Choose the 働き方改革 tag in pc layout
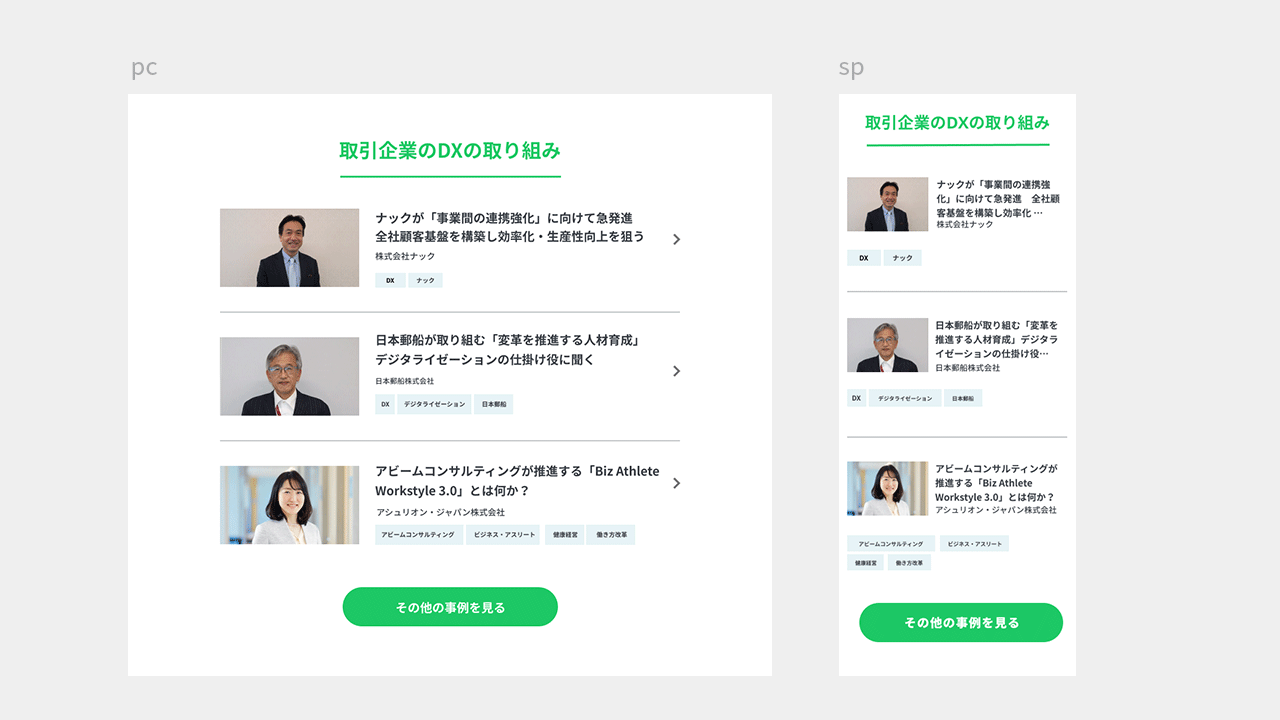The height and width of the screenshot is (720, 1280). (x=611, y=535)
